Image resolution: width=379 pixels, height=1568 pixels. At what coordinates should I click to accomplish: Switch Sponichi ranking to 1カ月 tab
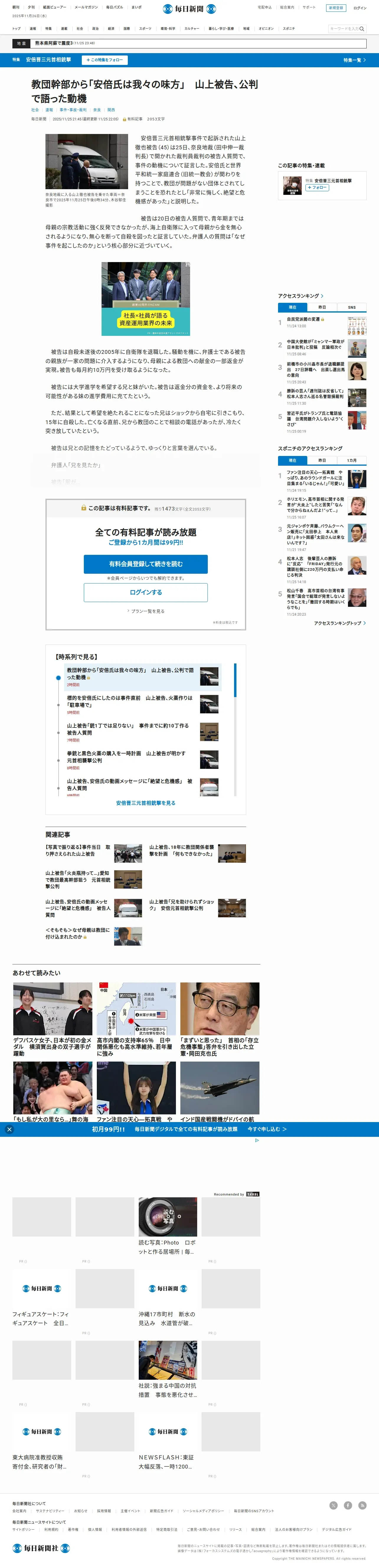[352, 460]
